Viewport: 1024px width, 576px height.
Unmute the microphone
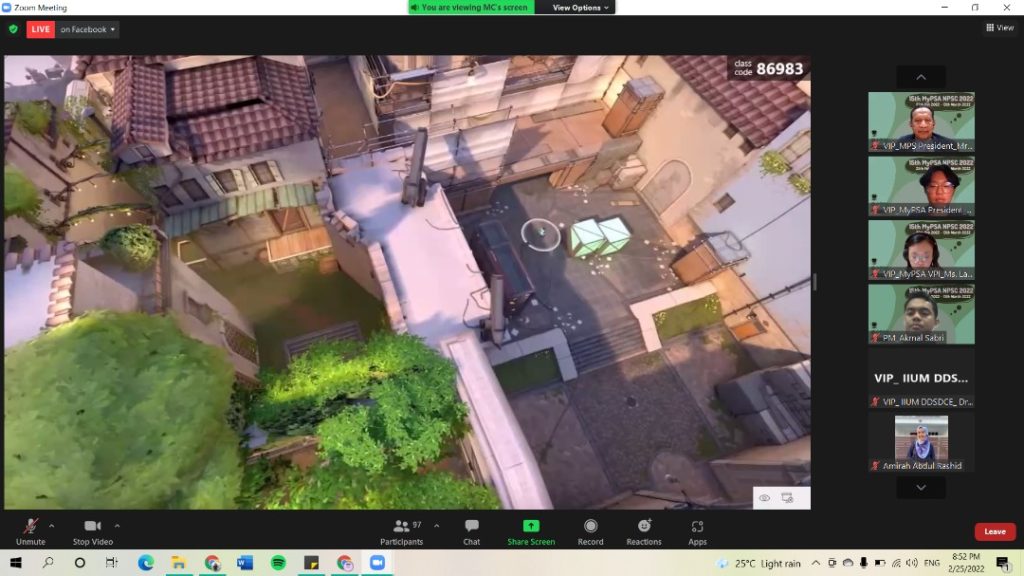tap(30, 531)
